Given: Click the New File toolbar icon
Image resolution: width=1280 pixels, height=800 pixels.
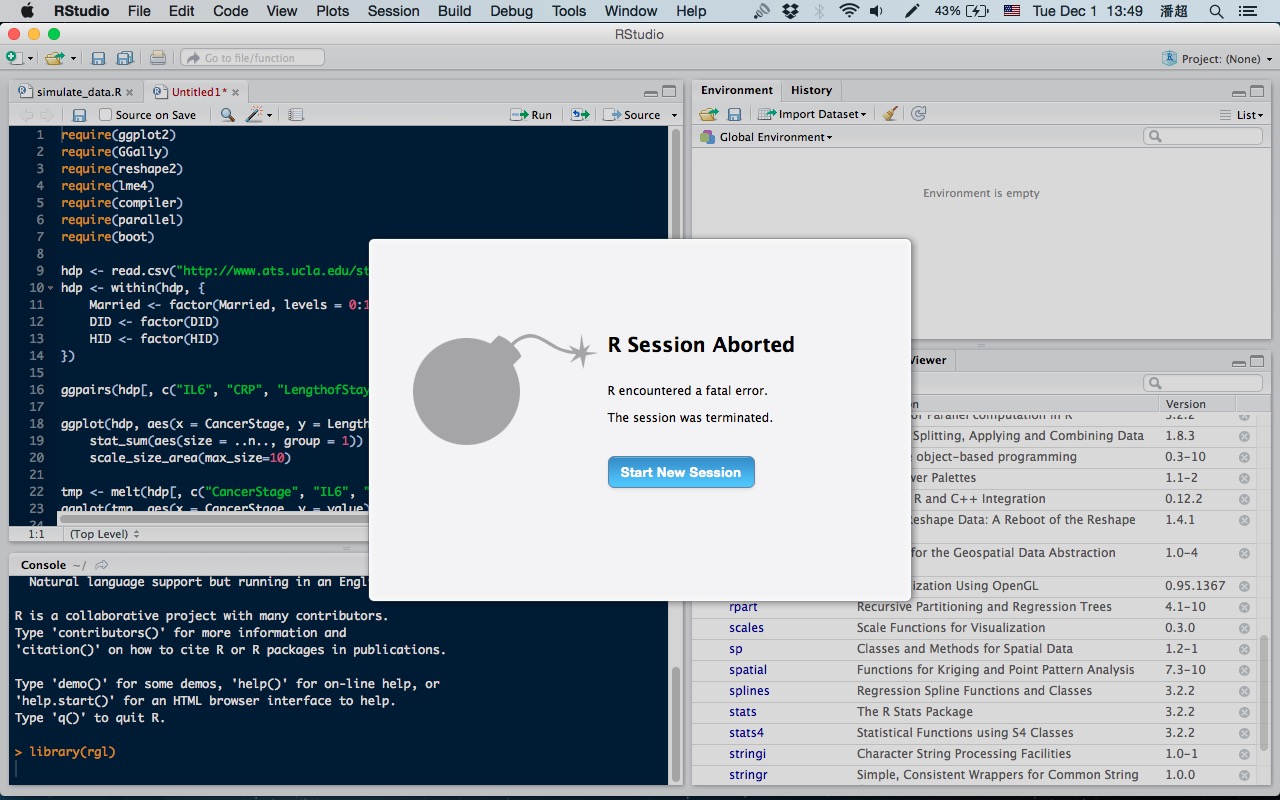Looking at the screenshot, I should [x=14, y=58].
